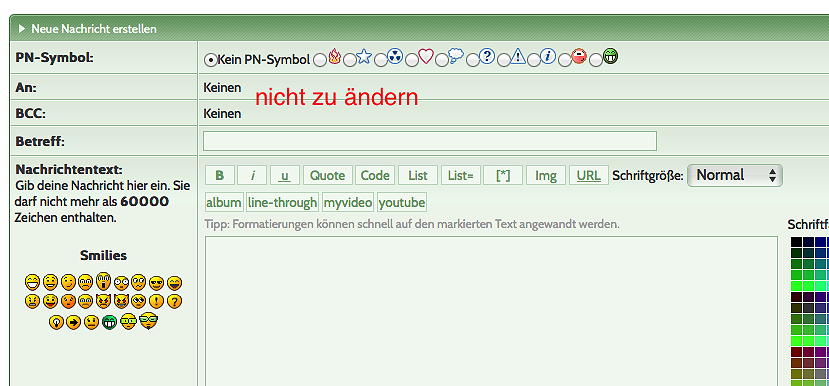The height and width of the screenshot is (386, 829).
Task: Apply bold with the B button
Action: (x=219, y=175)
